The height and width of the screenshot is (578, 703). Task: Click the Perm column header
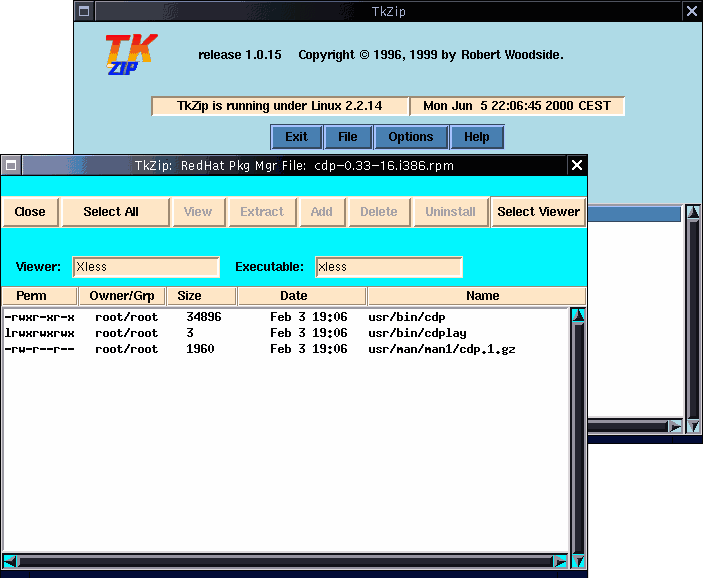tap(39, 296)
